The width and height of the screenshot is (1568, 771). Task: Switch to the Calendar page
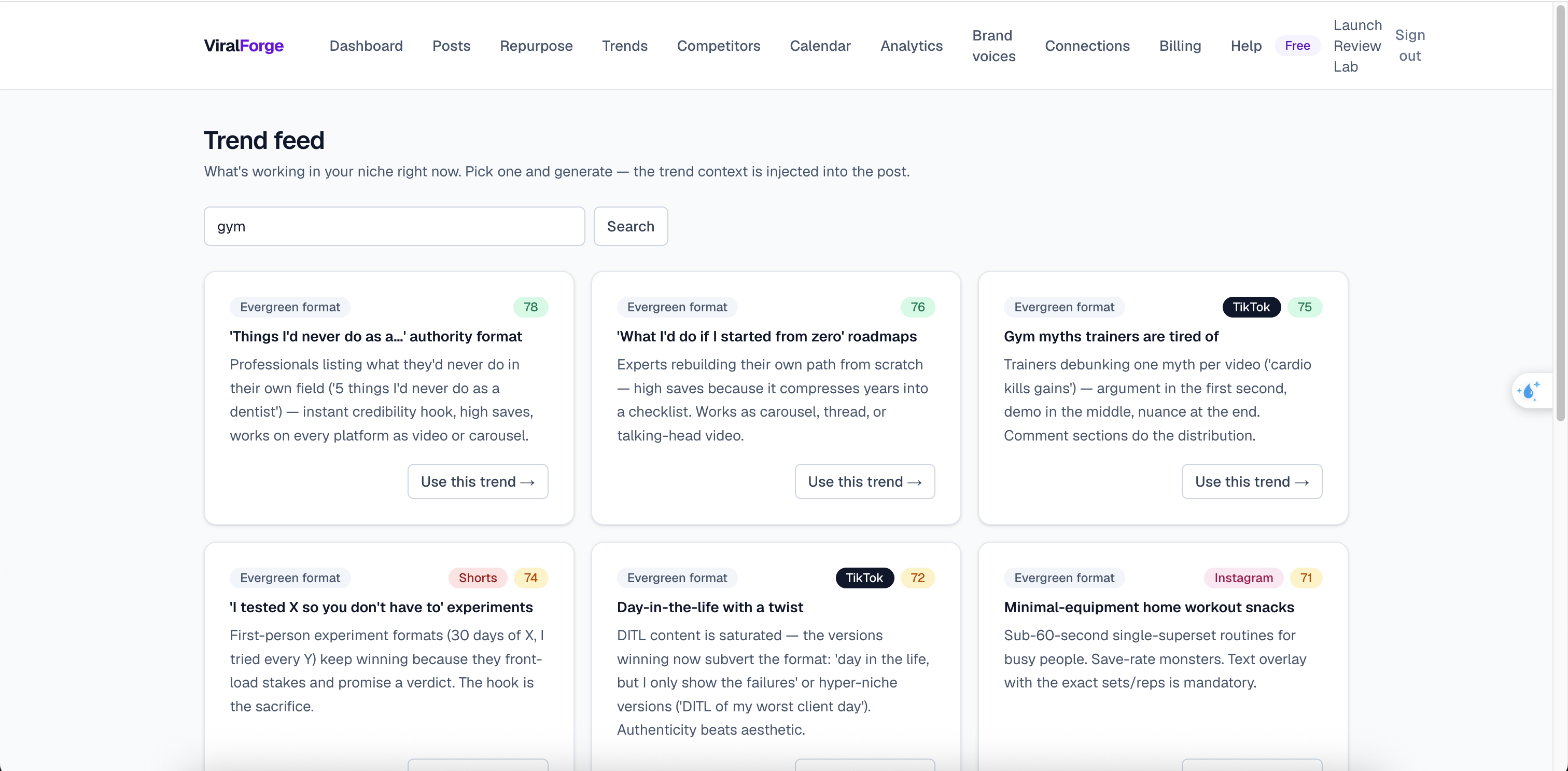(x=820, y=46)
